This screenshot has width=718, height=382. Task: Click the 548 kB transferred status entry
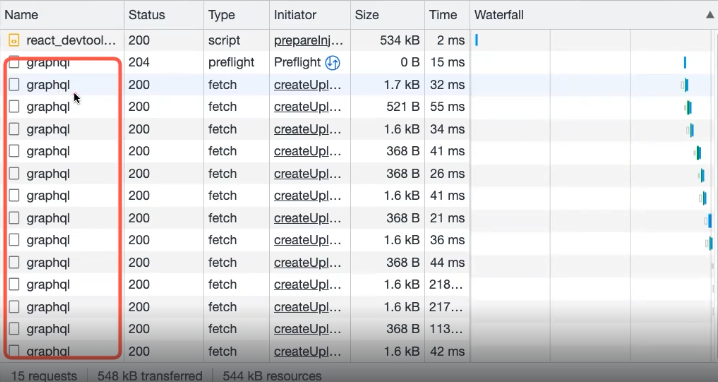[150, 376]
